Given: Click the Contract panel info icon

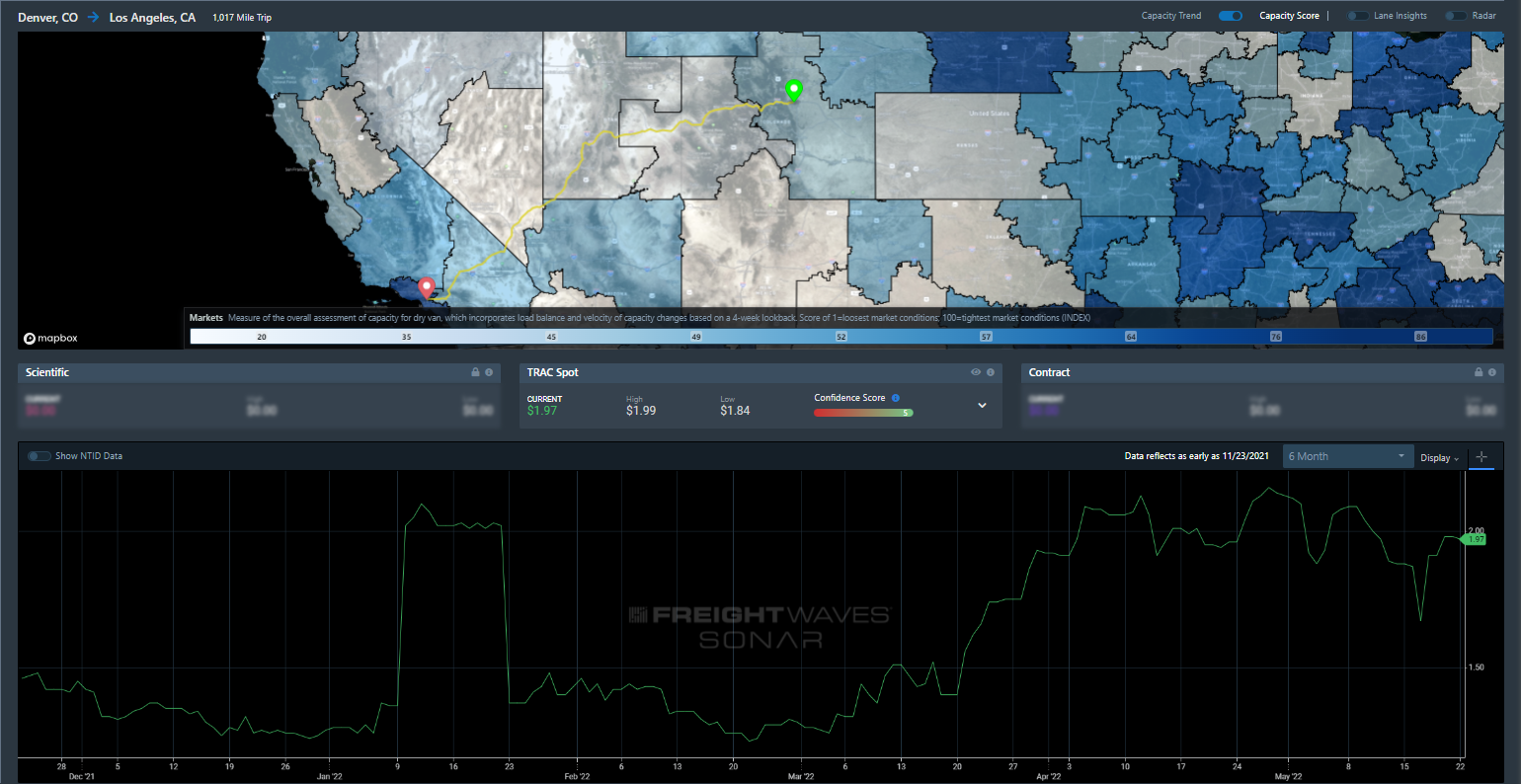Looking at the screenshot, I should 1492,372.
